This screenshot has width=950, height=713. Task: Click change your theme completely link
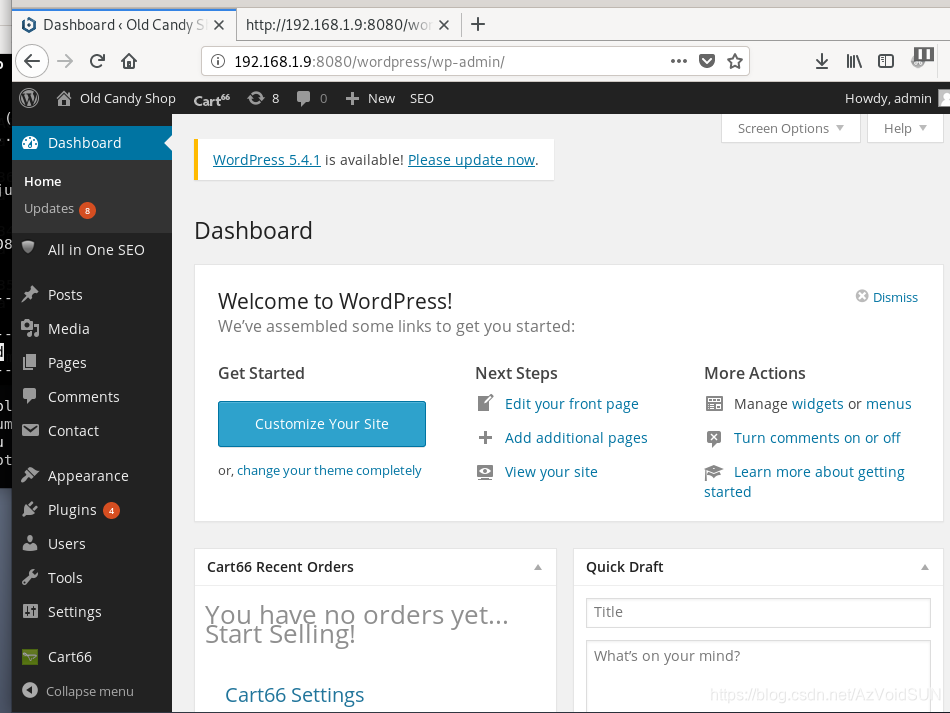click(x=329, y=471)
